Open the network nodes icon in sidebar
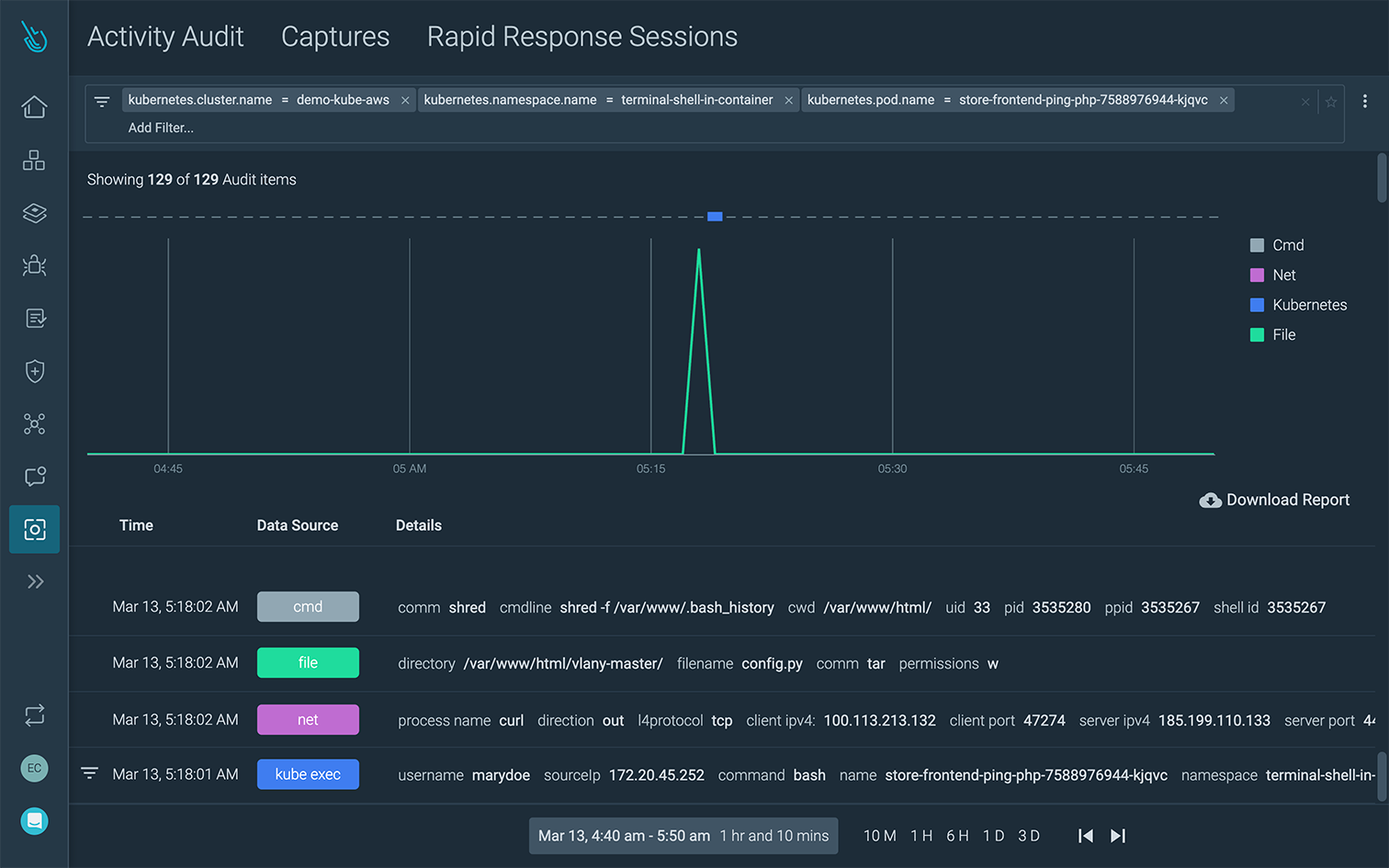Image resolution: width=1389 pixels, height=868 pixels. click(x=34, y=424)
